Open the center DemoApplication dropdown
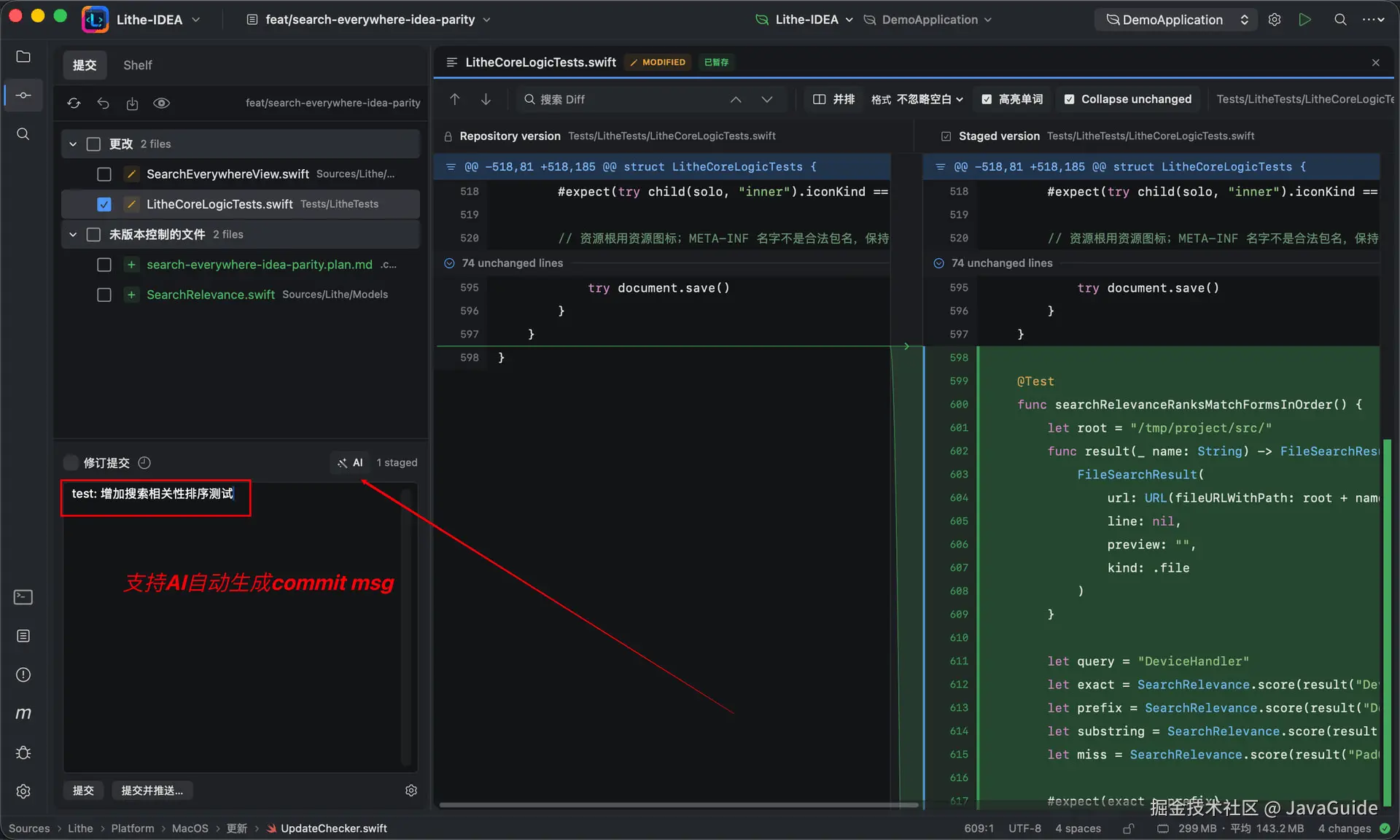The height and width of the screenshot is (840, 1400). [927, 20]
